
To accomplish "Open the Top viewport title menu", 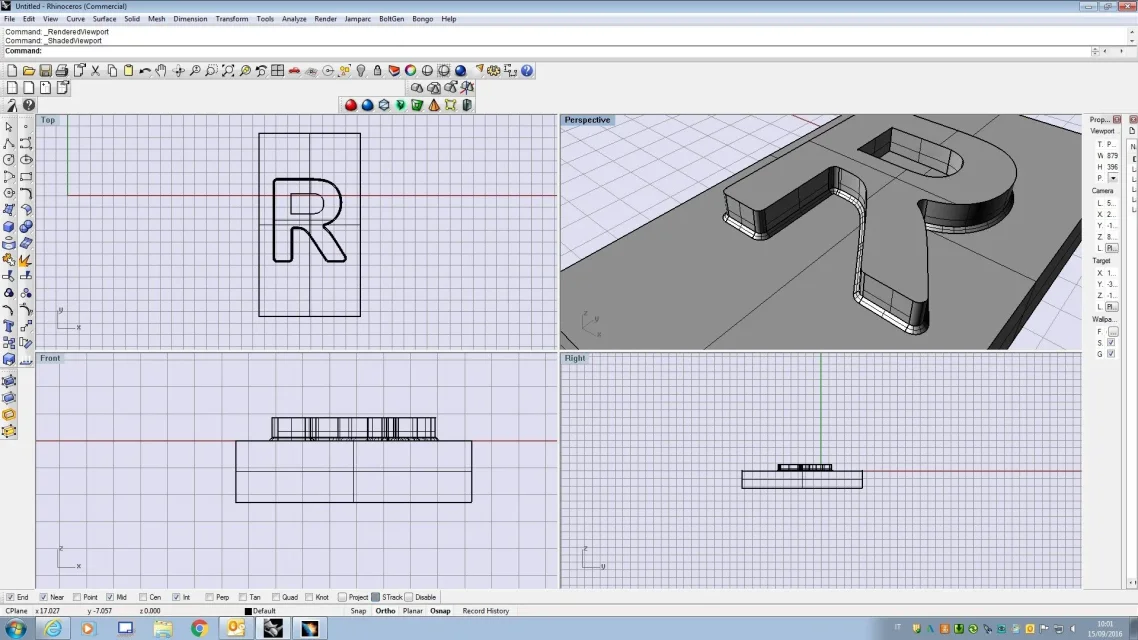I will [48, 120].
